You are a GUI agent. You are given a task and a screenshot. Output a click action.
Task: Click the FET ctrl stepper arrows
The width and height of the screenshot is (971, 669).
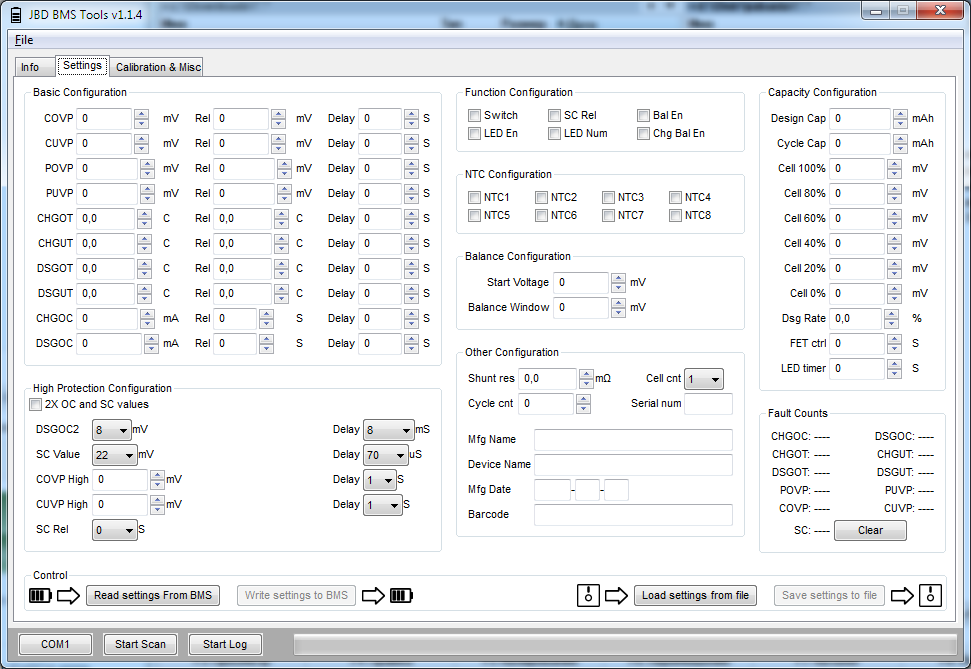[894, 343]
